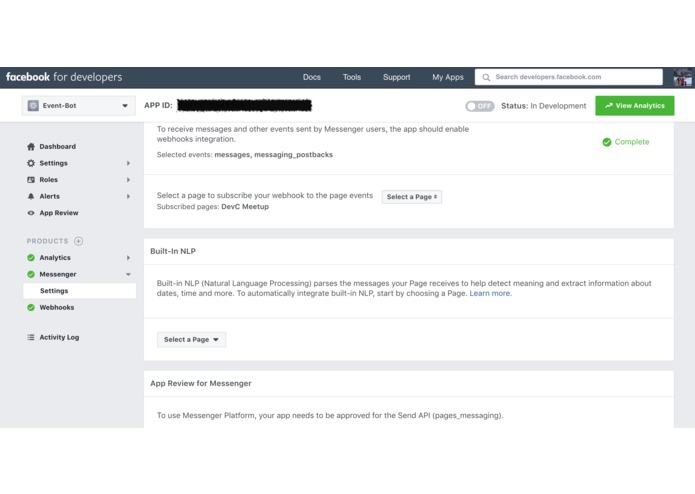This screenshot has width=695, height=494.
Task: Open Activity Log in the sidebar
Action: (x=59, y=337)
